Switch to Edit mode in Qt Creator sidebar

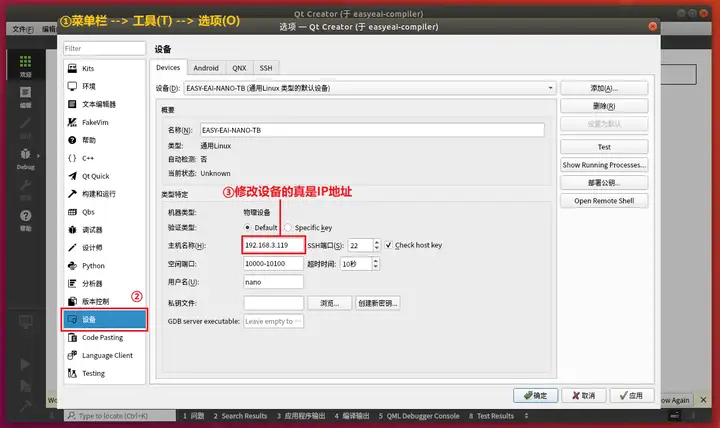tap(25, 97)
